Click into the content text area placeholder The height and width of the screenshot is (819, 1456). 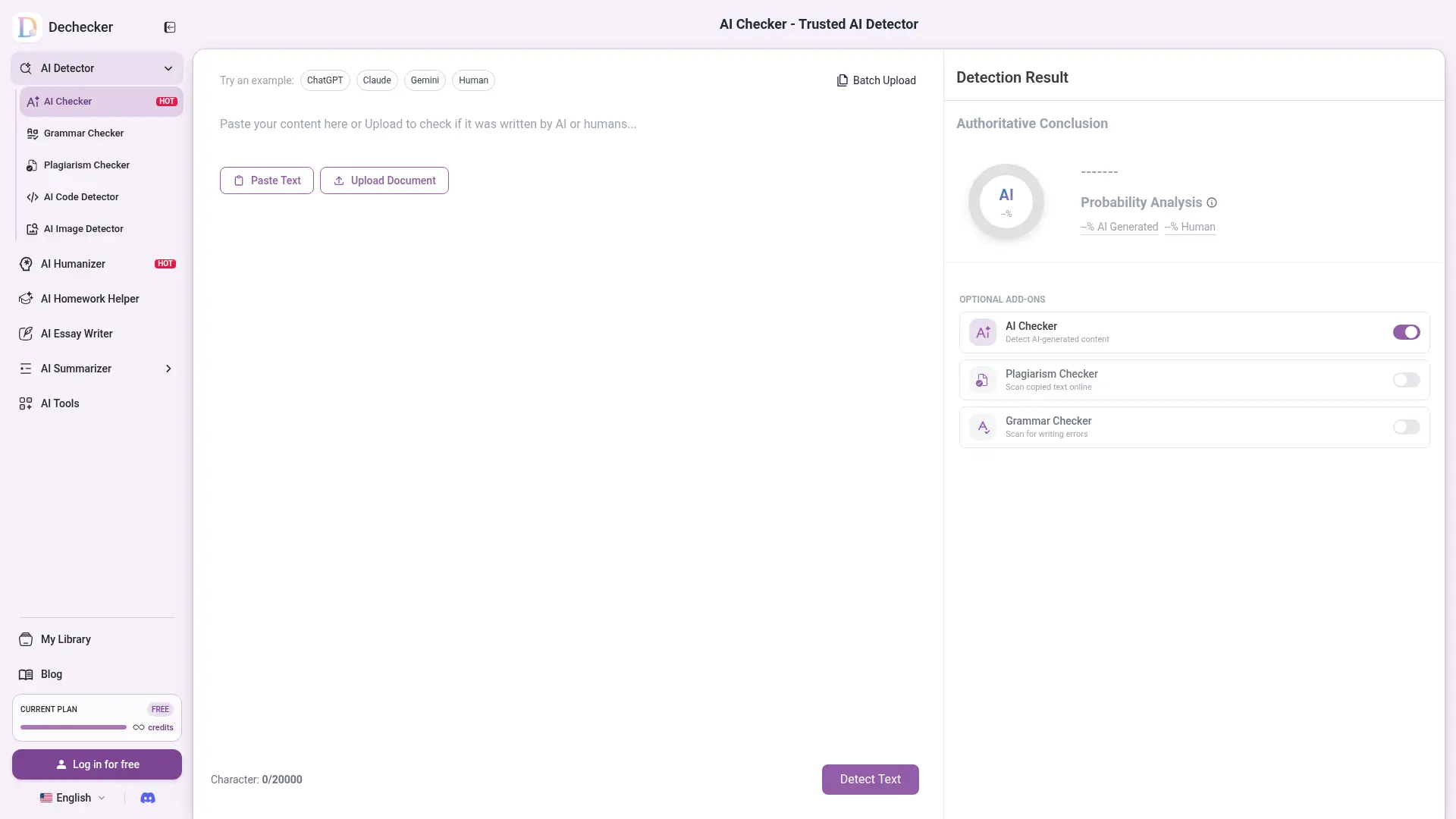428,124
